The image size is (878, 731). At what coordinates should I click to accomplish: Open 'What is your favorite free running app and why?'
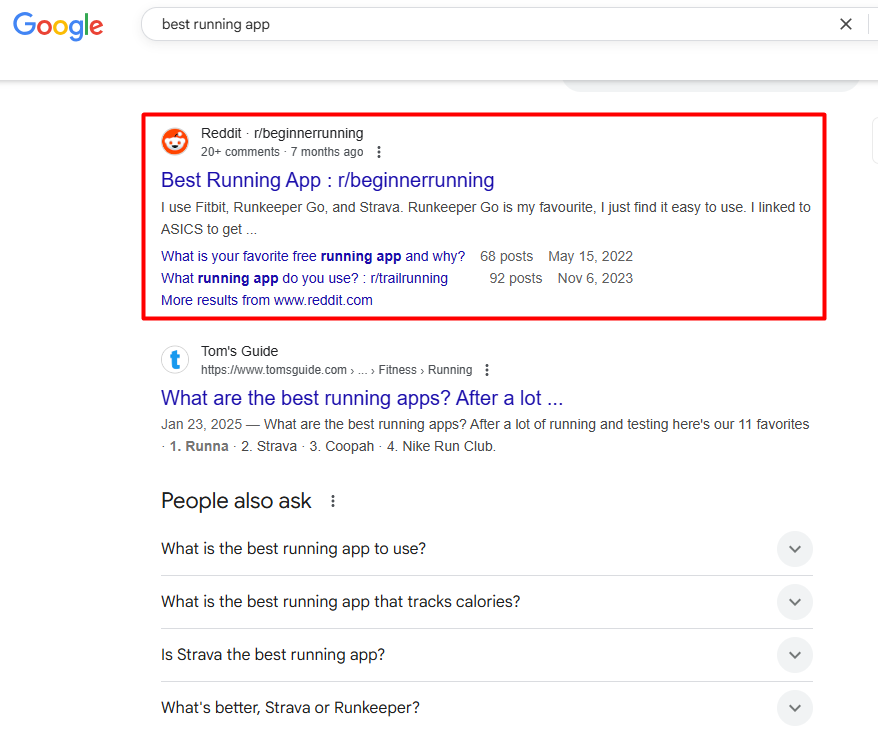click(313, 256)
